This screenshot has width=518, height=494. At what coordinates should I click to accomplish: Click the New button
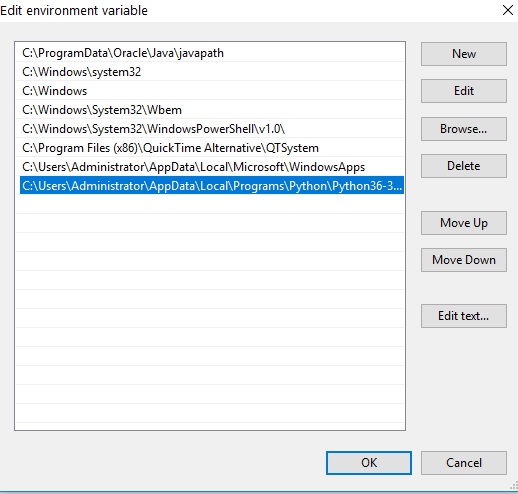(x=464, y=54)
